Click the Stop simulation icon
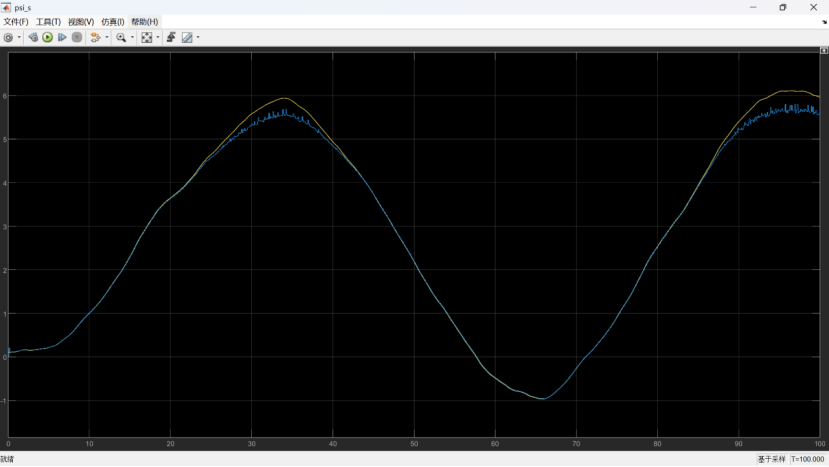The image size is (829, 467). point(77,37)
